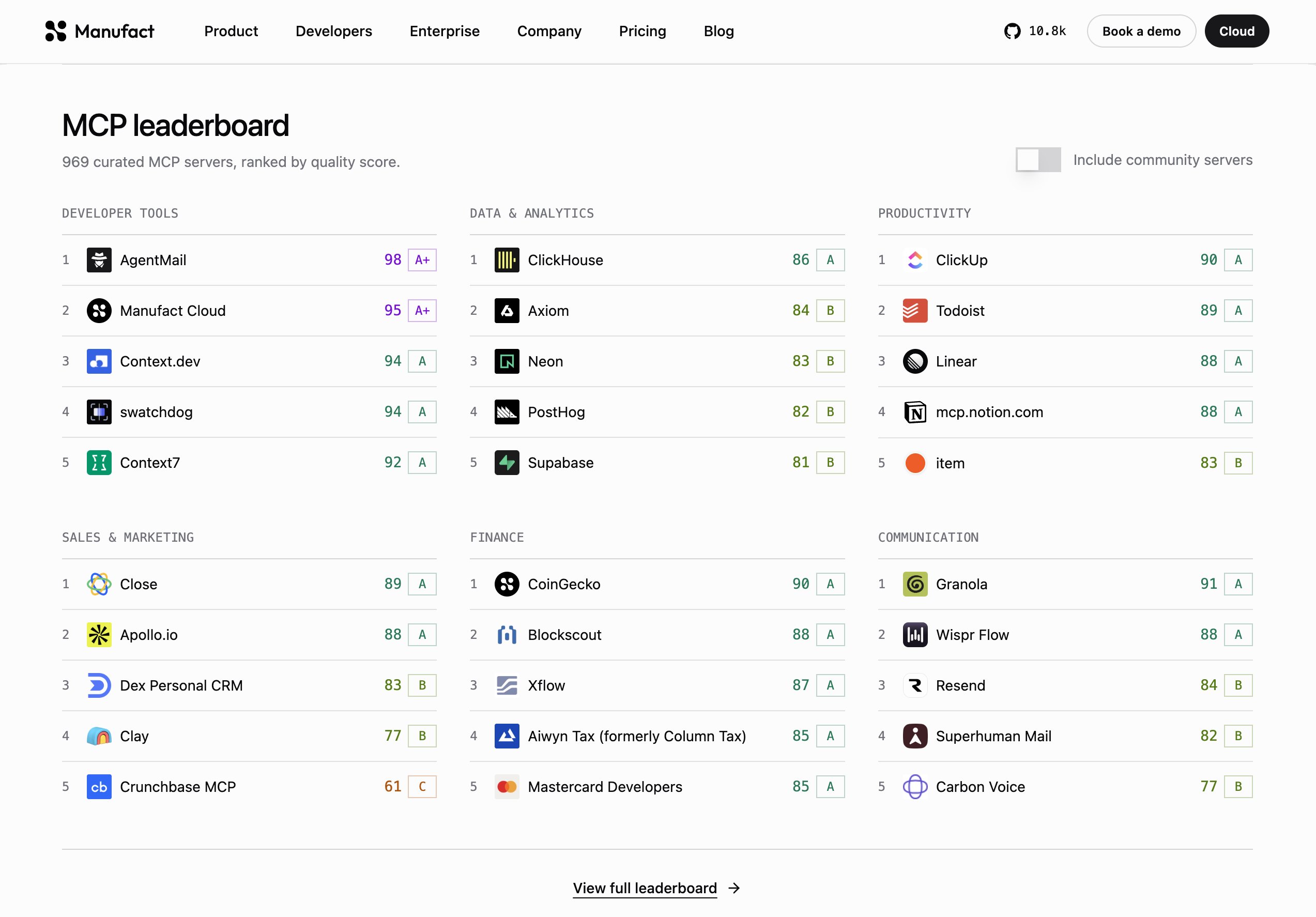Click the ClickUp colorful icon
The height and width of the screenshot is (917, 1316).
(915, 259)
